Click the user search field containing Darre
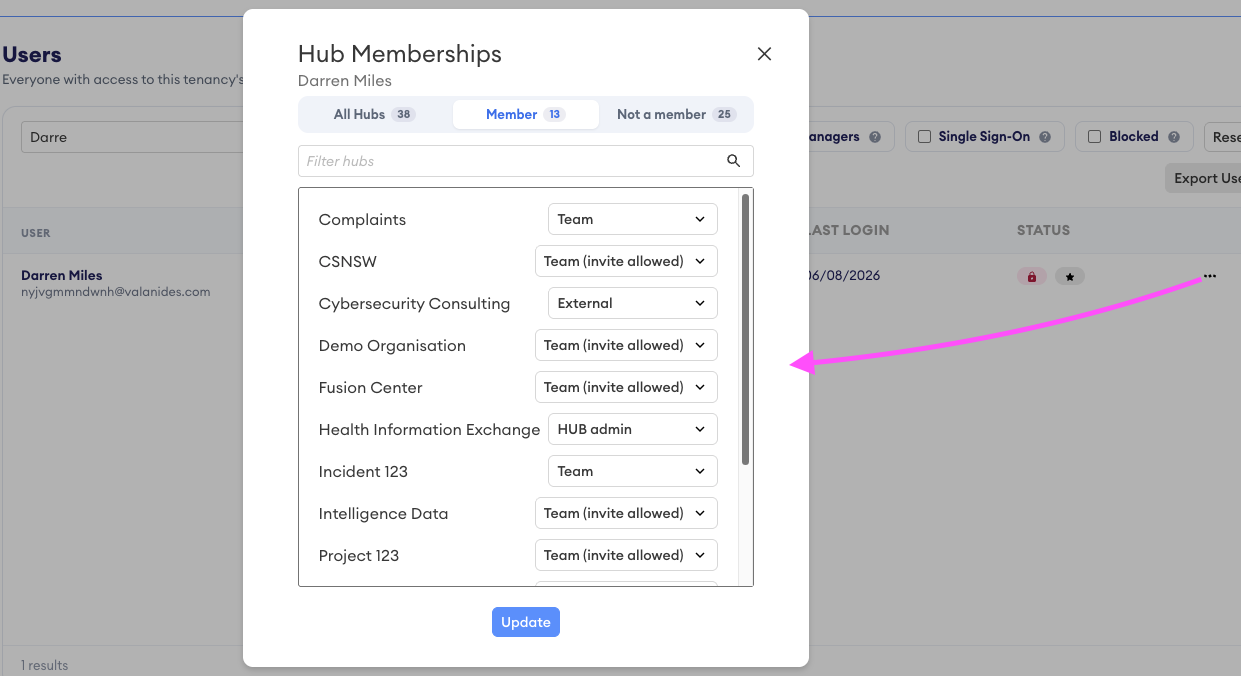This screenshot has height=676, width=1241. pyautogui.click(x=132, y=137)
